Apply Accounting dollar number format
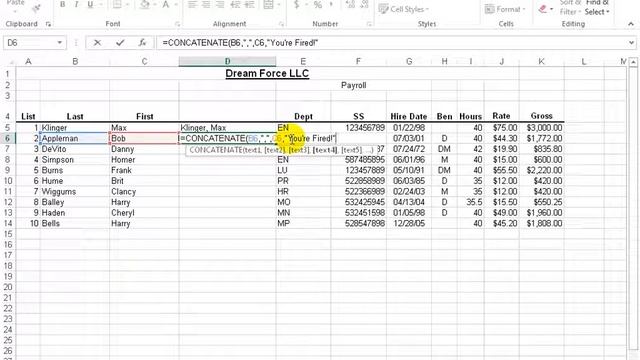 tap(297, 4)
